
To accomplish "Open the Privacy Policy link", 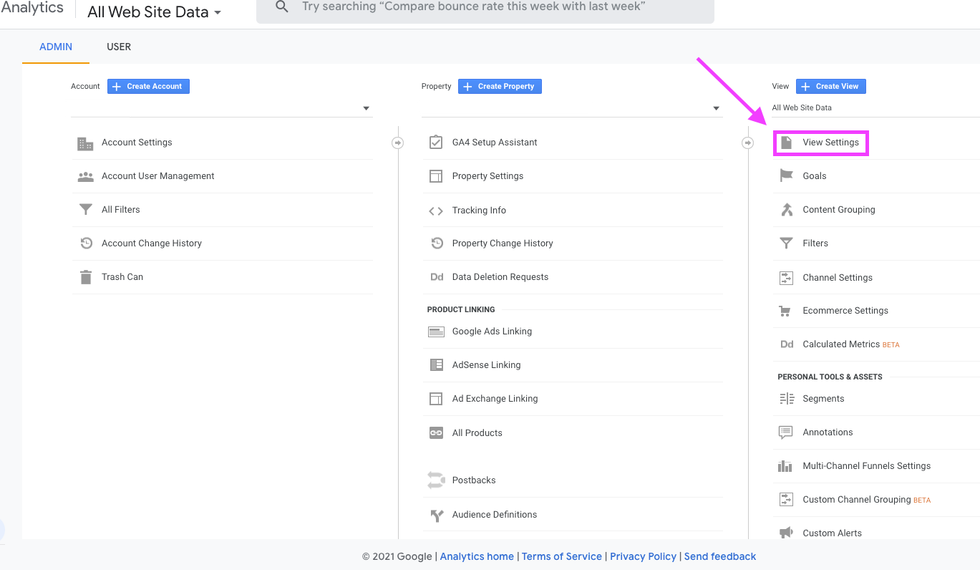I will click(x=643, y=556).
